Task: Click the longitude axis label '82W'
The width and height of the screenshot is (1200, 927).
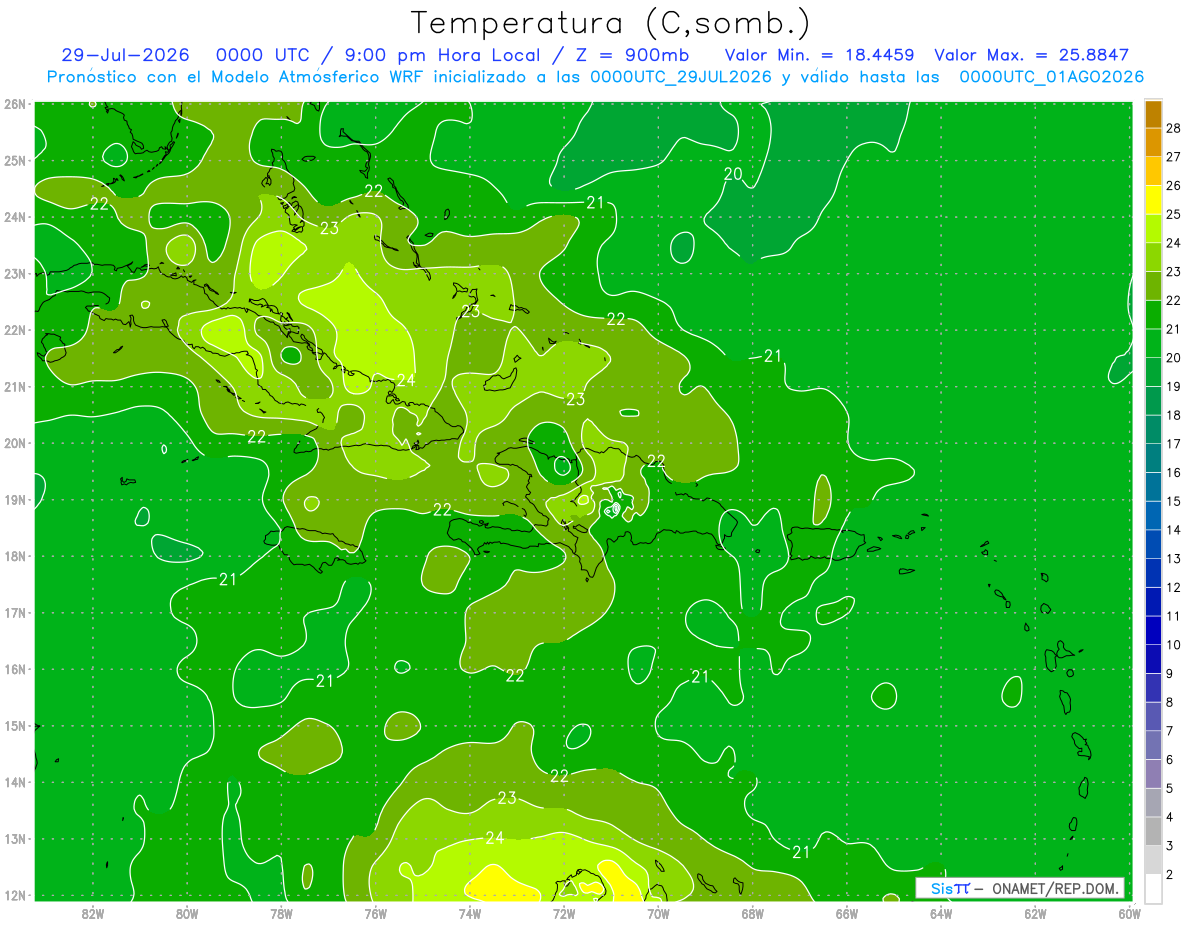Action: (x=93, y=913)
